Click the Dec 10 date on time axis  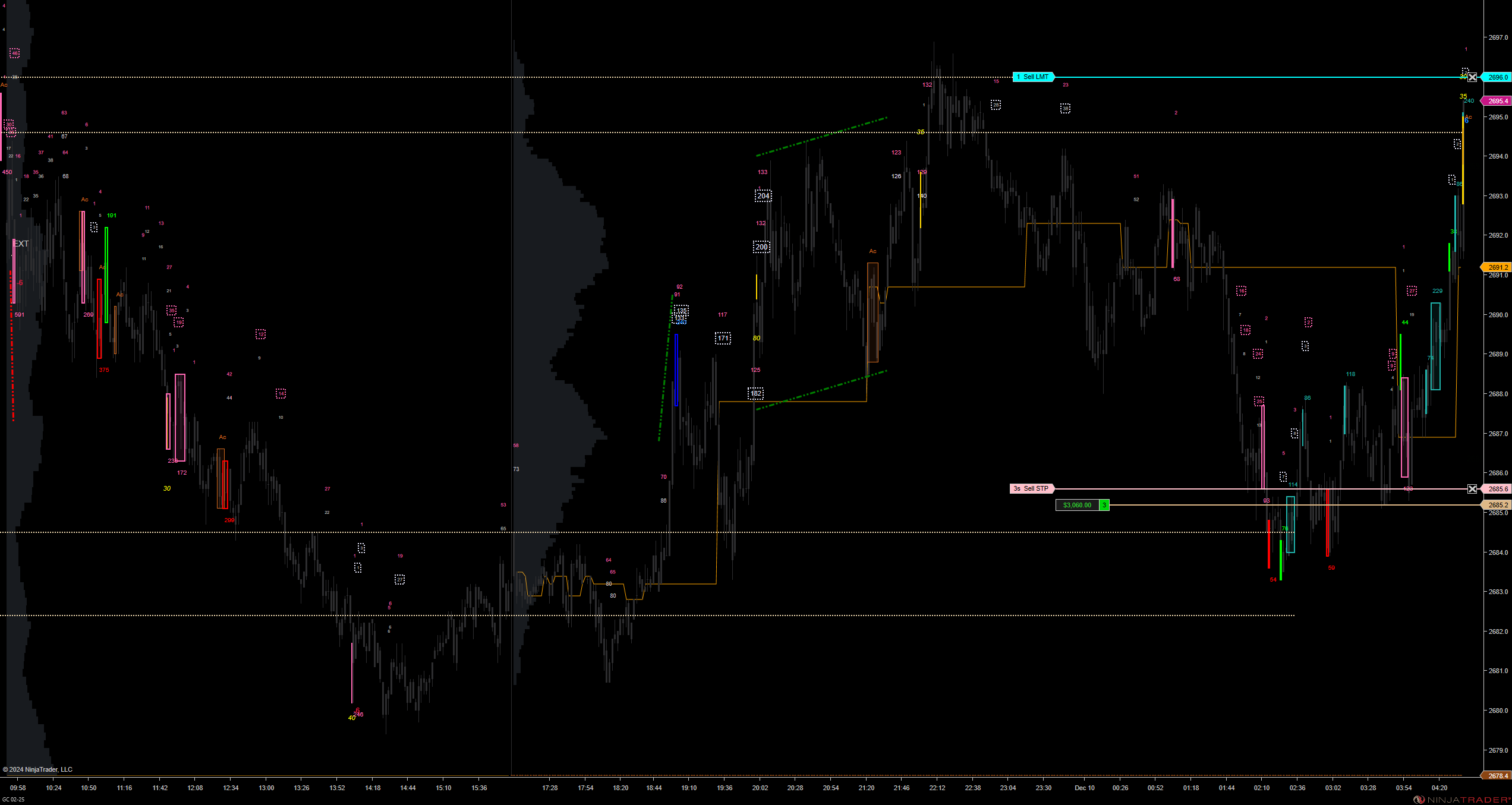pos(1084,788)
